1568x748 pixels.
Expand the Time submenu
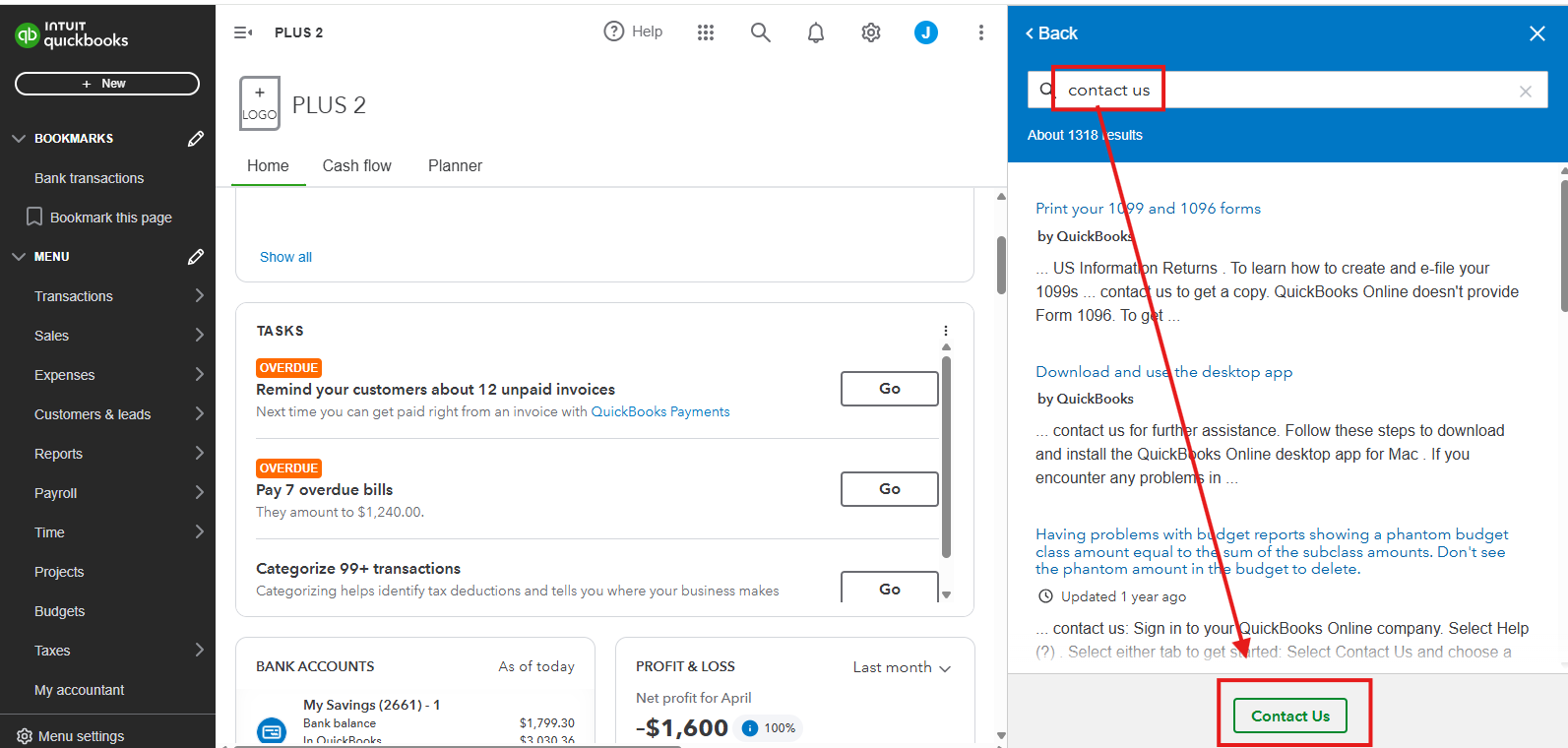pyautogui.click(x=200, y=531)
